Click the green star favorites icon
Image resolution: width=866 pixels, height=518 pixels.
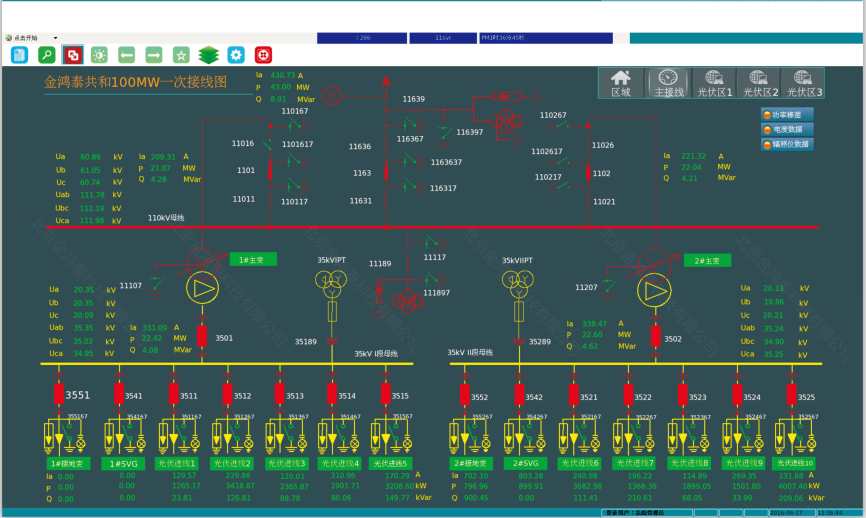pyautogui.click(x=181, y=55)
